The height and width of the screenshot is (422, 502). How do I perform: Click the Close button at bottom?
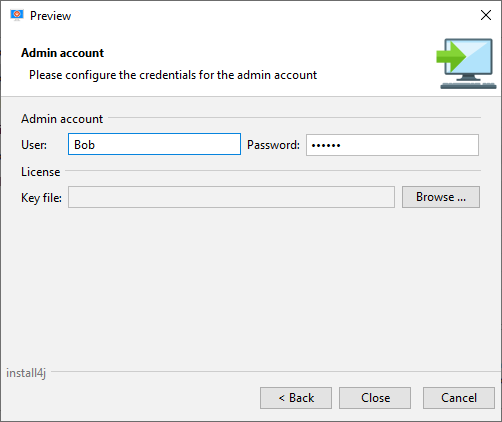375,398
